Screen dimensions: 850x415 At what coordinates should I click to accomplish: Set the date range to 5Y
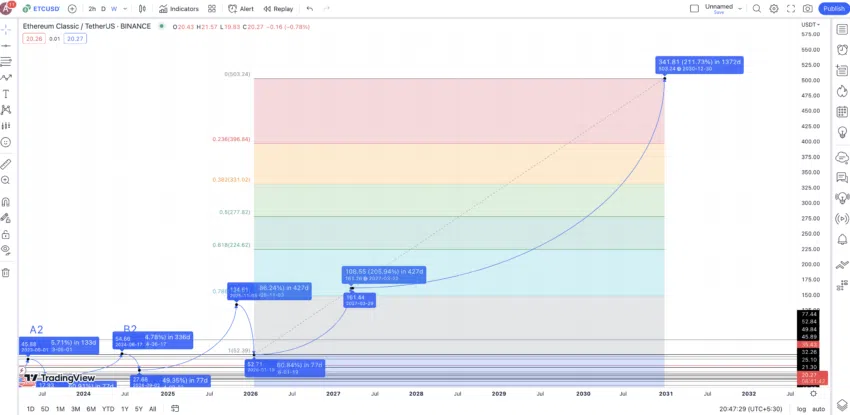(x=139, y=408)
